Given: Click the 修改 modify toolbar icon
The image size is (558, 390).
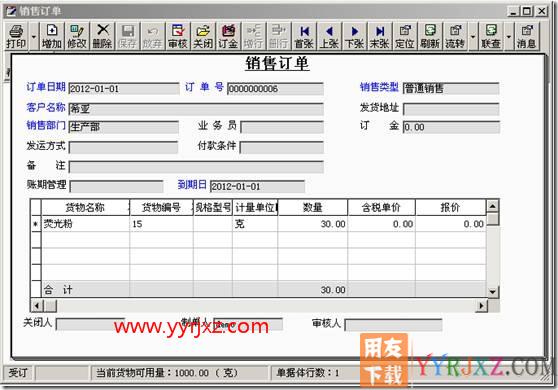Looking at the screenshot, I should click(77, 36).
